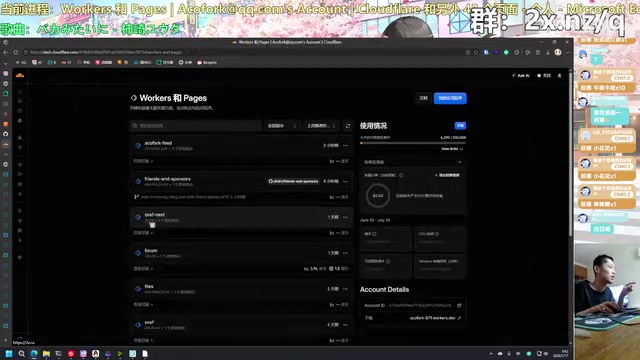This screenshot has width=640, height=360.
Task: Click the browser favorites star icon
Action: [x=476, y=52]
